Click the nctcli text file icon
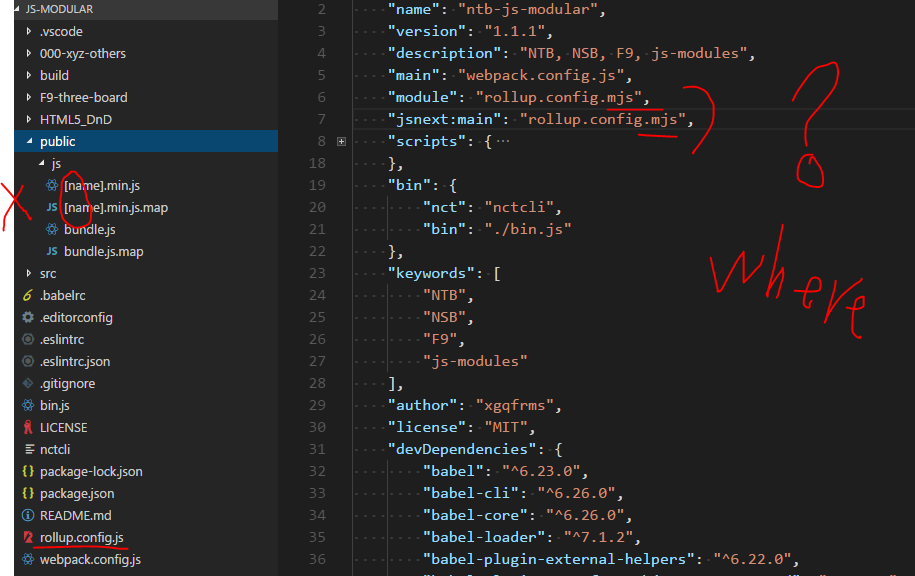The image size is (915, 576). point(29,449)
